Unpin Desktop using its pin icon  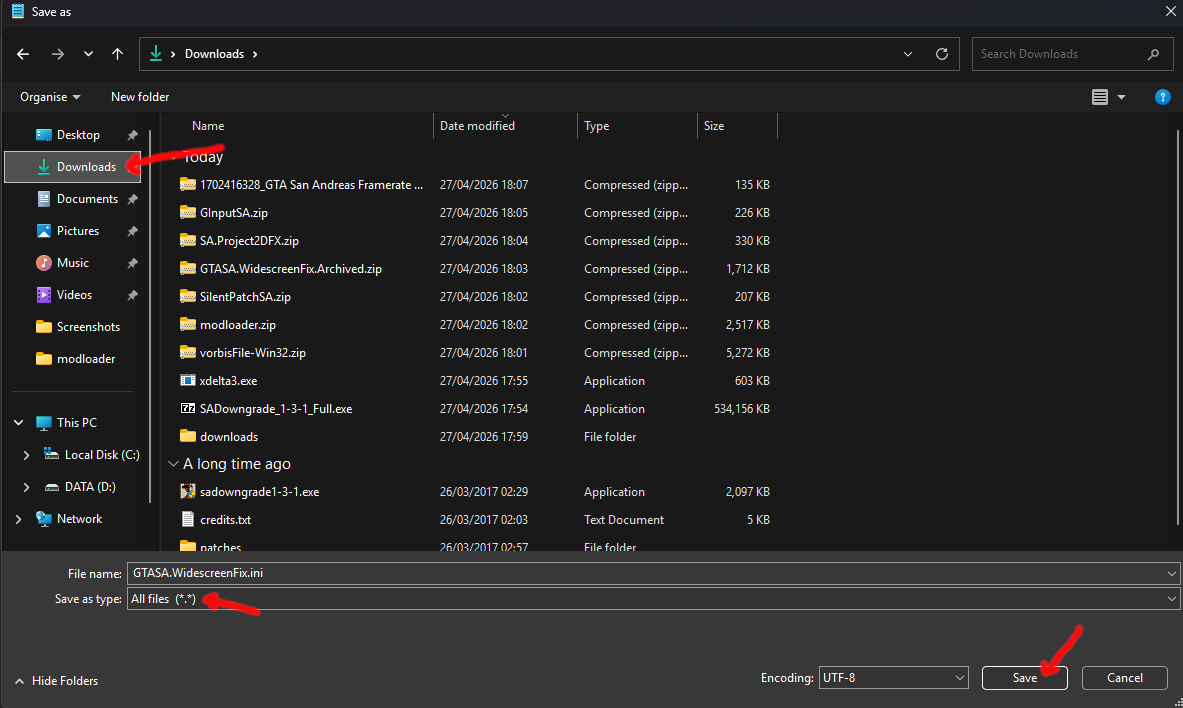[133, 135]
